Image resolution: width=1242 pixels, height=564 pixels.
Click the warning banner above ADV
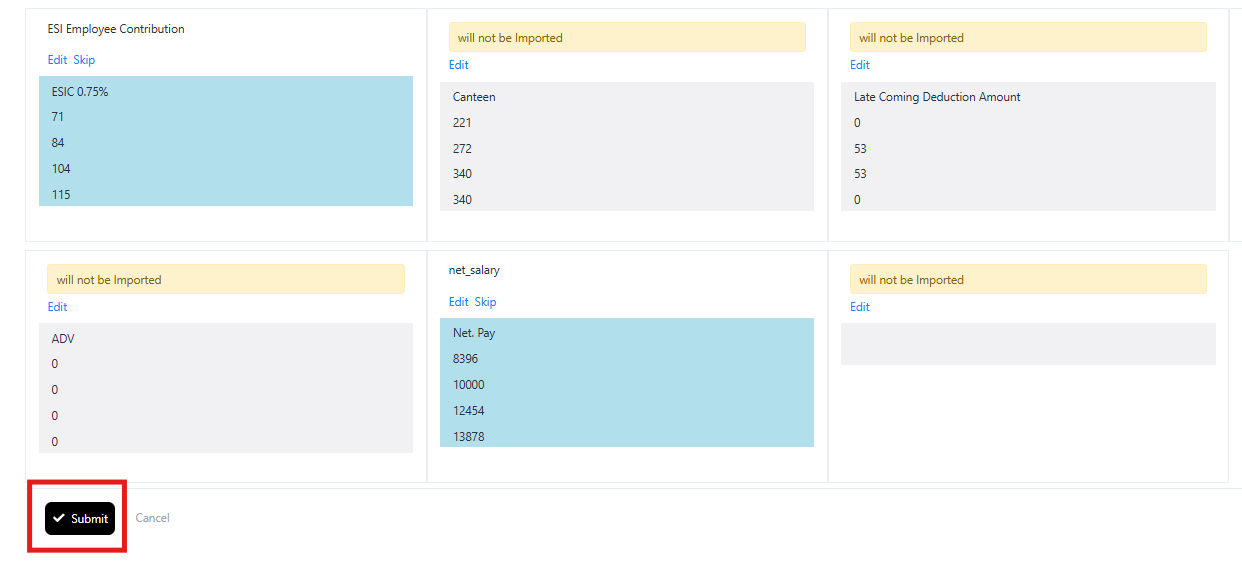pos(225,280)
